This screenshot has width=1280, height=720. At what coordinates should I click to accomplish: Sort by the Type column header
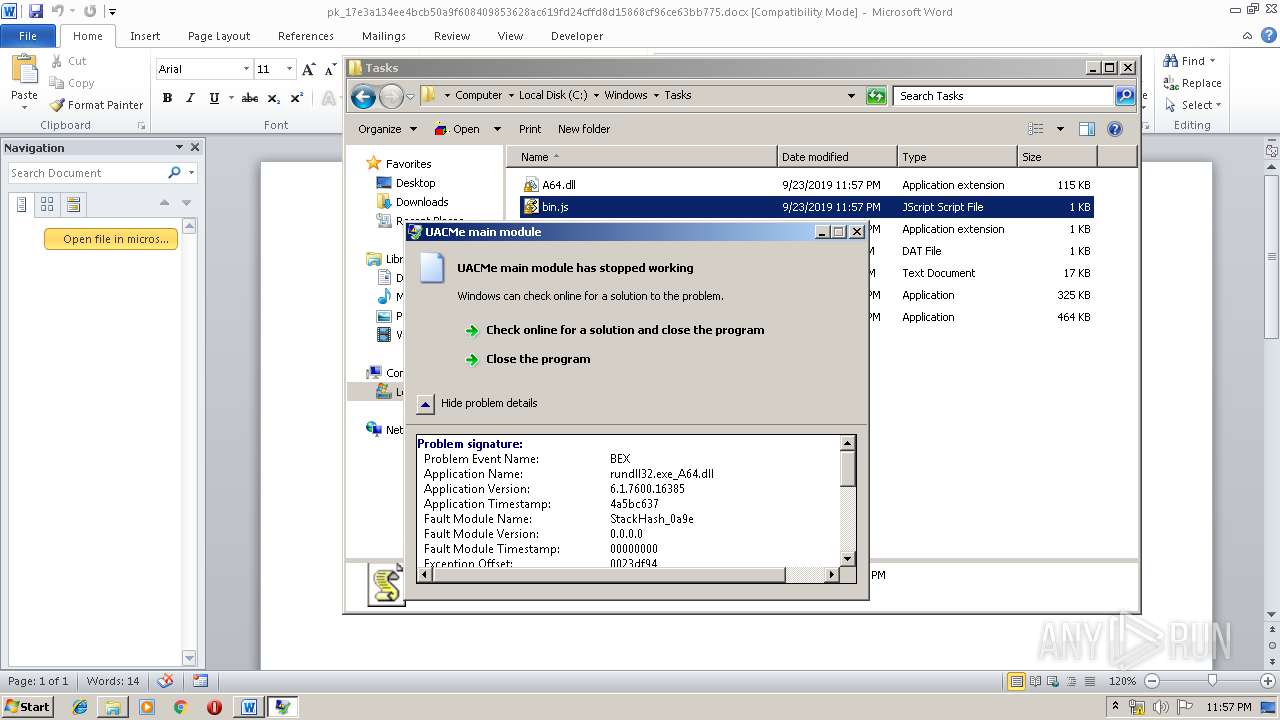tap(957, 157)
